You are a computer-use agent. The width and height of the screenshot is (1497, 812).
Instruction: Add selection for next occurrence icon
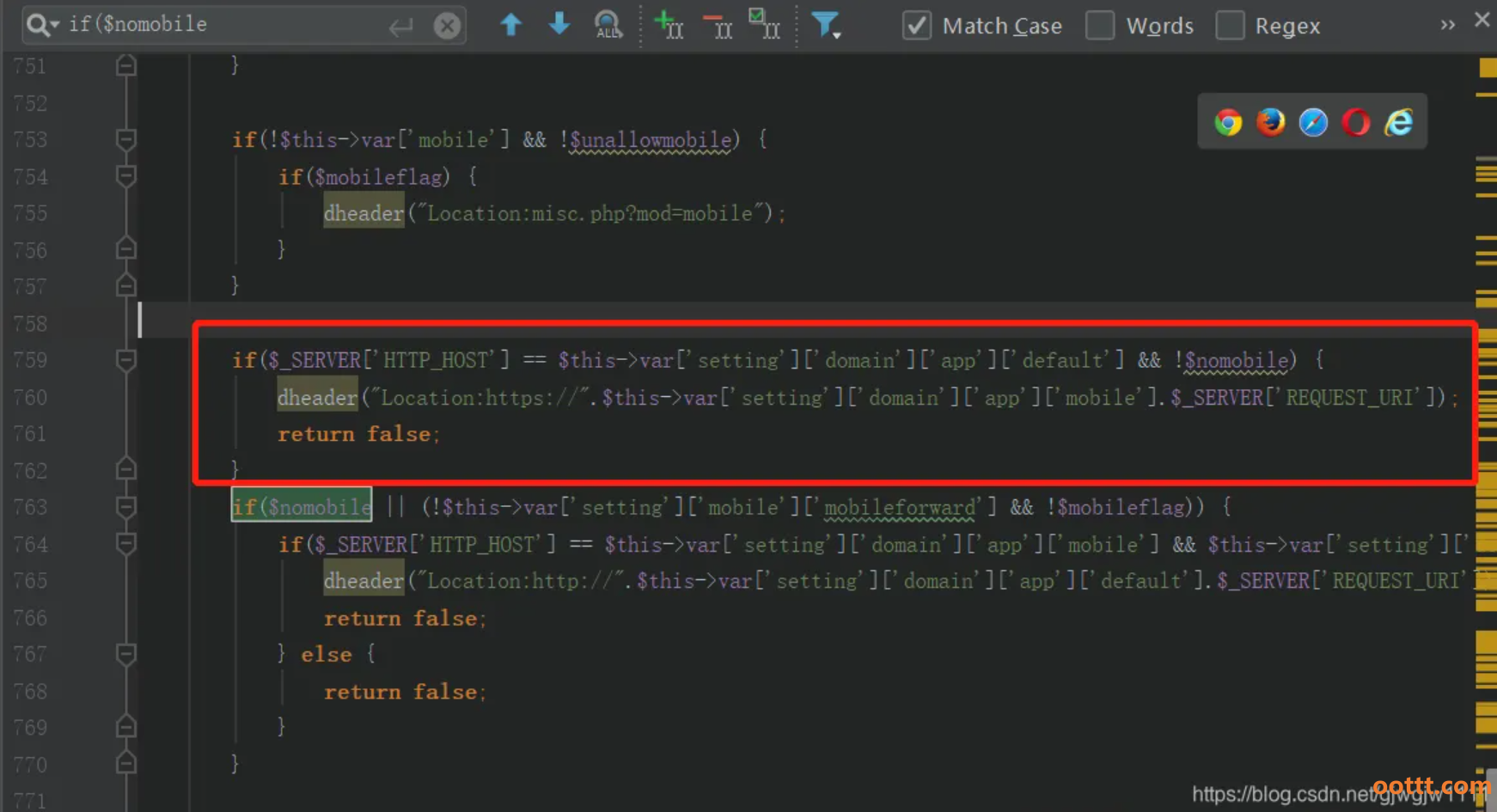669,25
